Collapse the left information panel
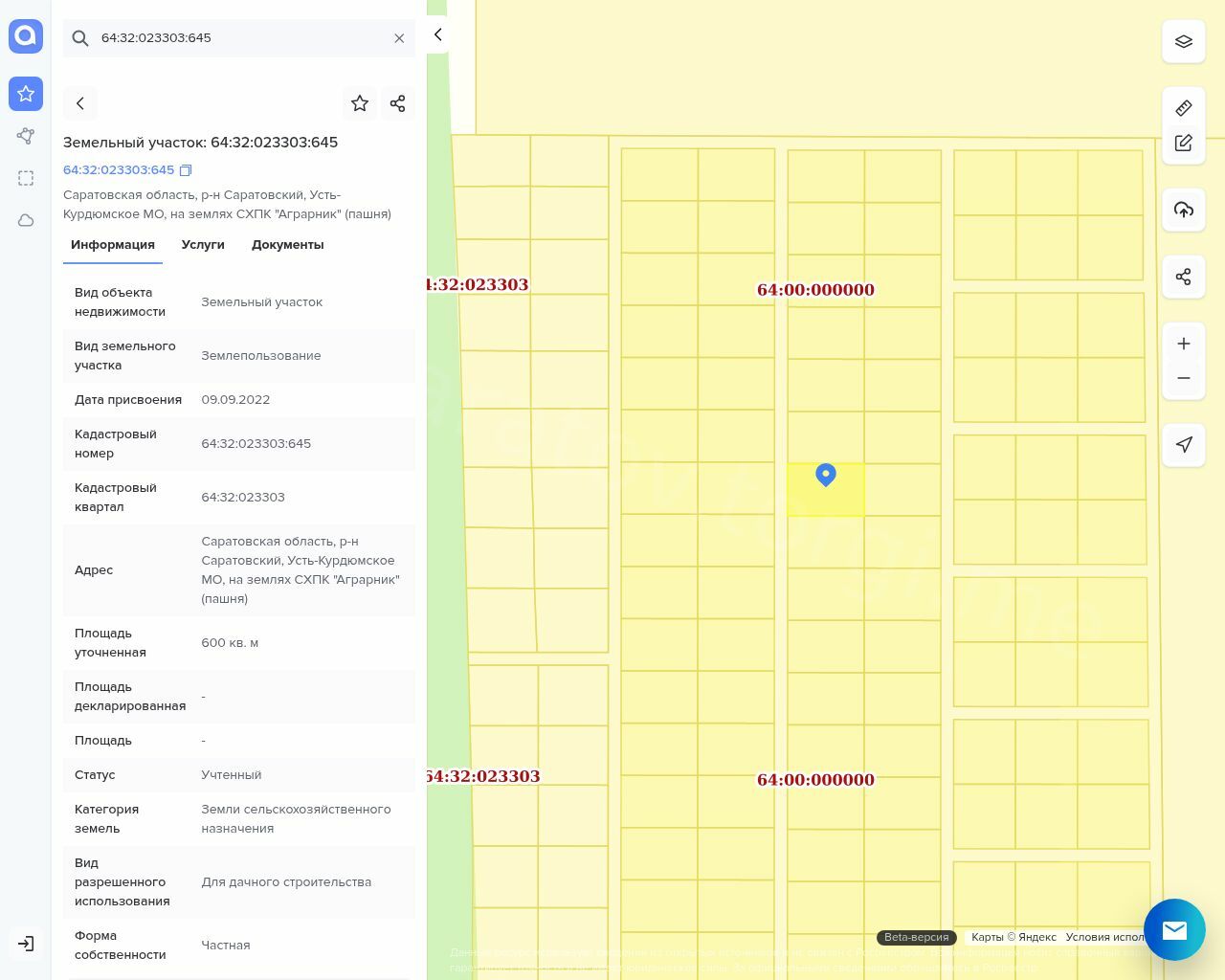 click(x=437, y=34)
